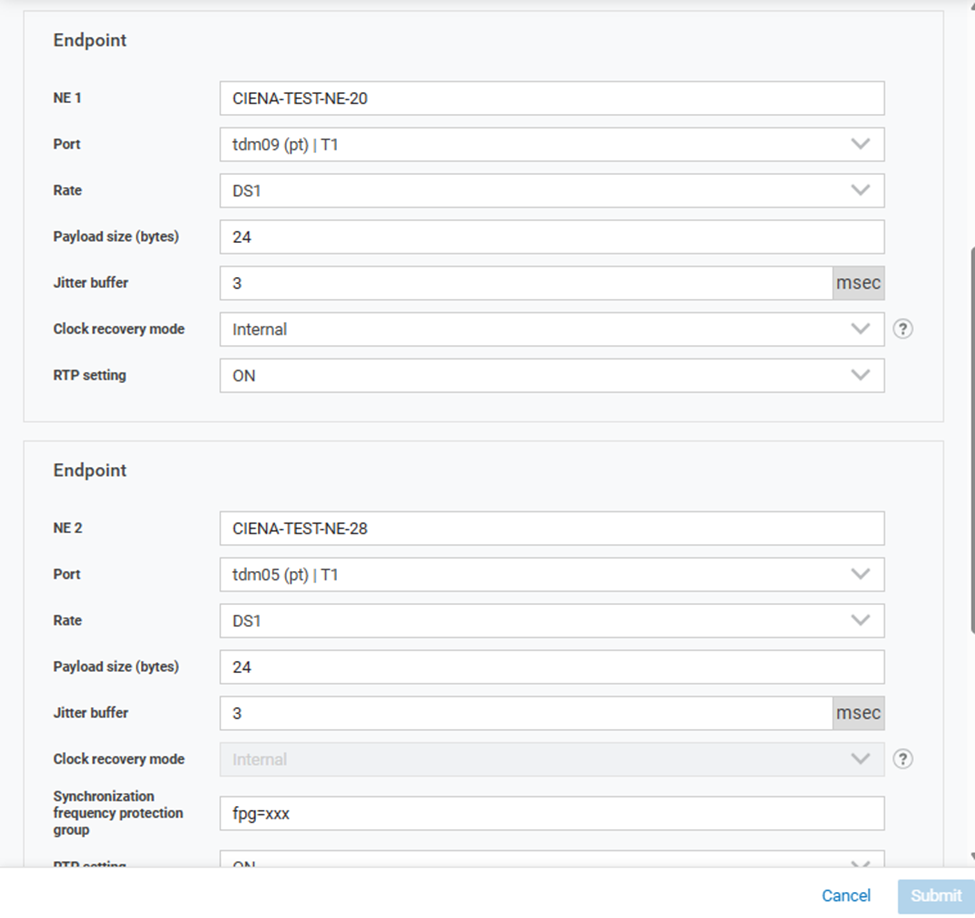Open disabled NE 2 Clock recovery mode dropdown

[552, 759]
